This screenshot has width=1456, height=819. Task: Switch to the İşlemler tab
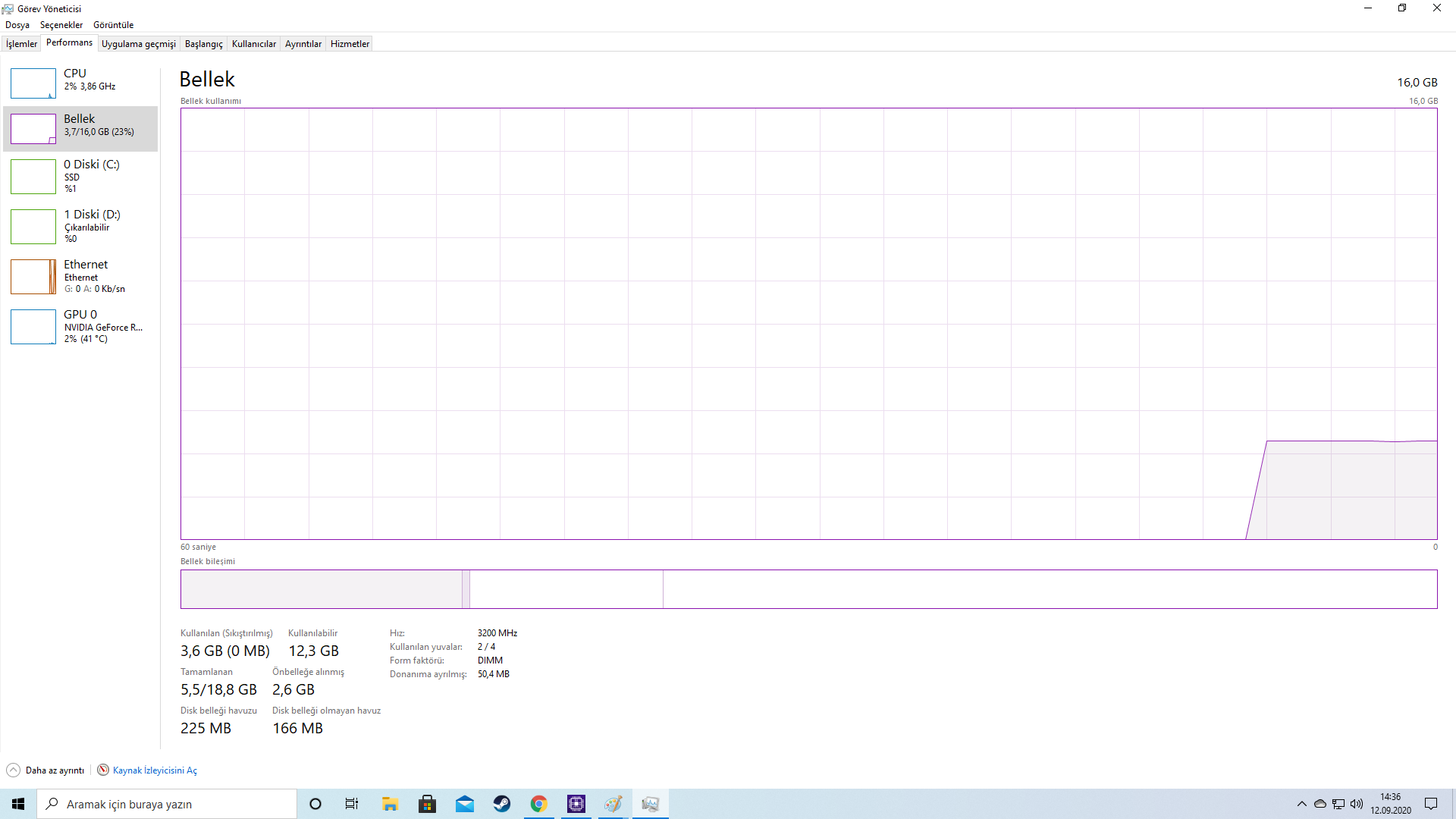coord(21,44)
